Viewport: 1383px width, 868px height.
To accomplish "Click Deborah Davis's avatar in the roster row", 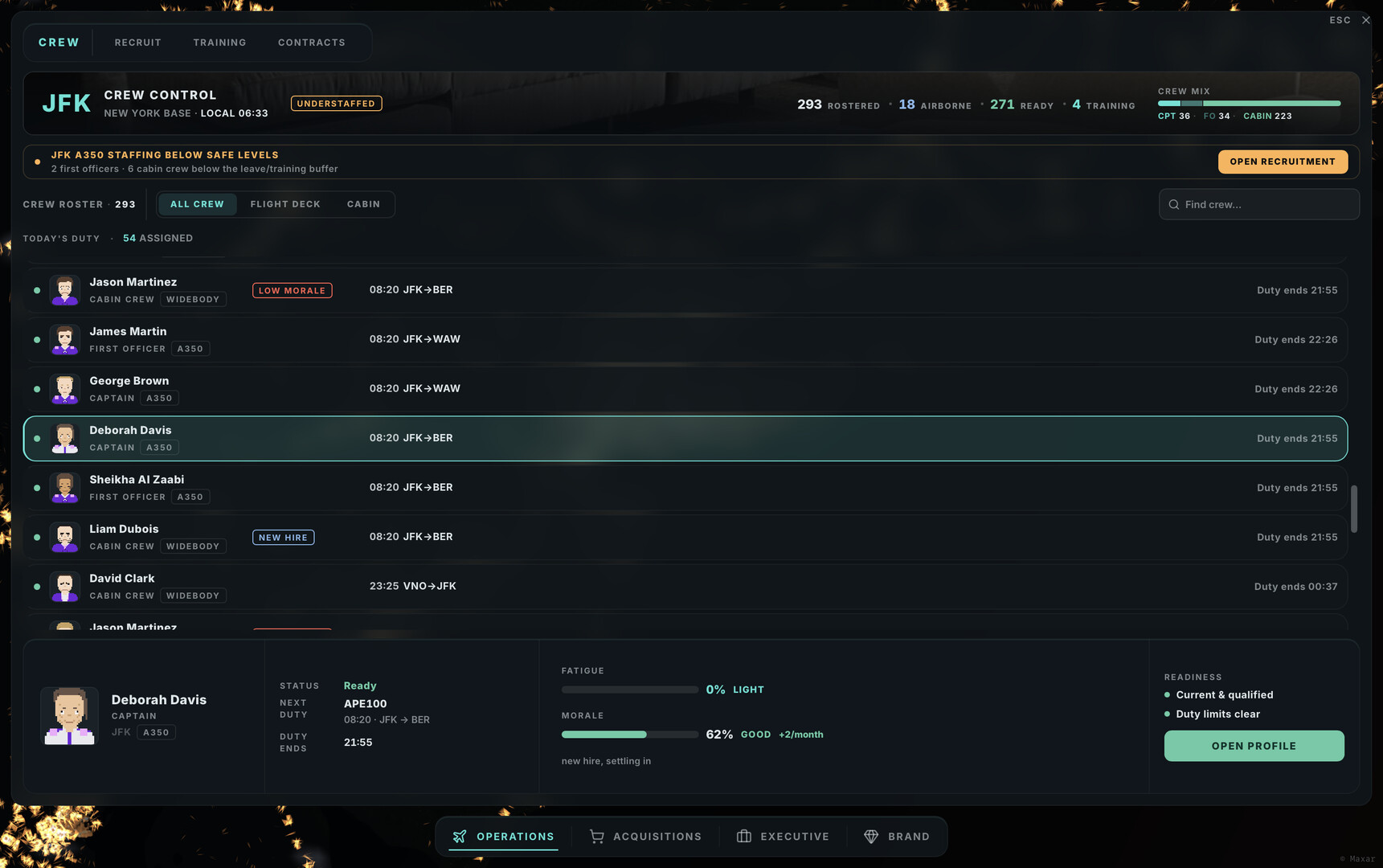I will pos(65,439).
